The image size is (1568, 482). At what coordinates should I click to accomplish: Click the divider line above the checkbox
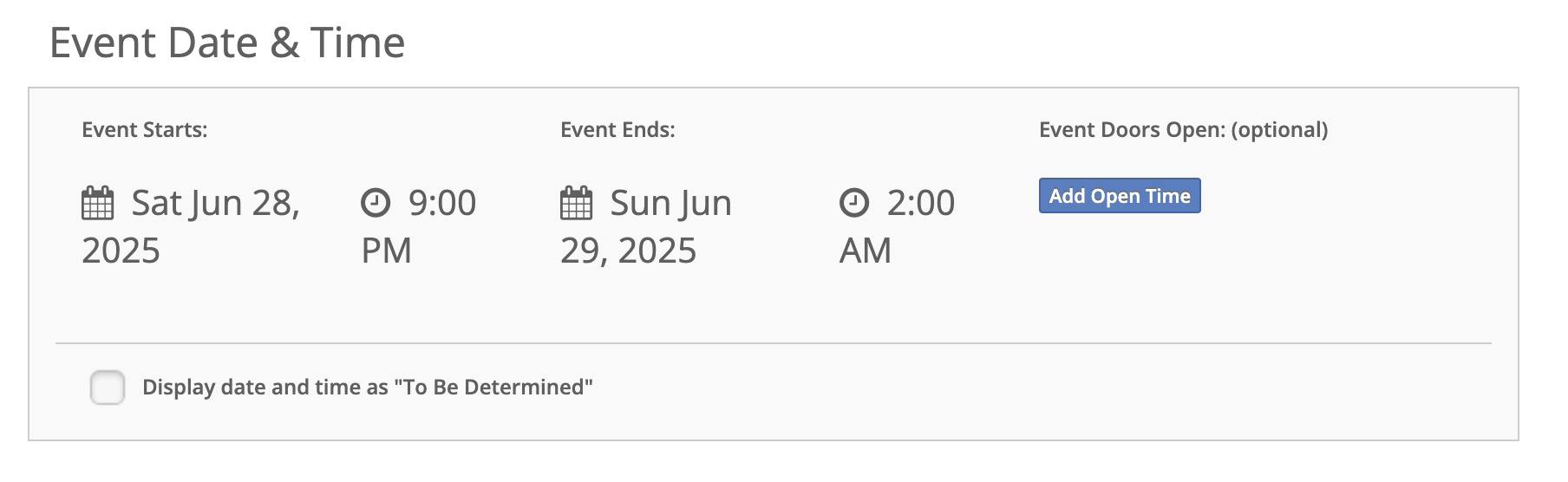(774, 343)
